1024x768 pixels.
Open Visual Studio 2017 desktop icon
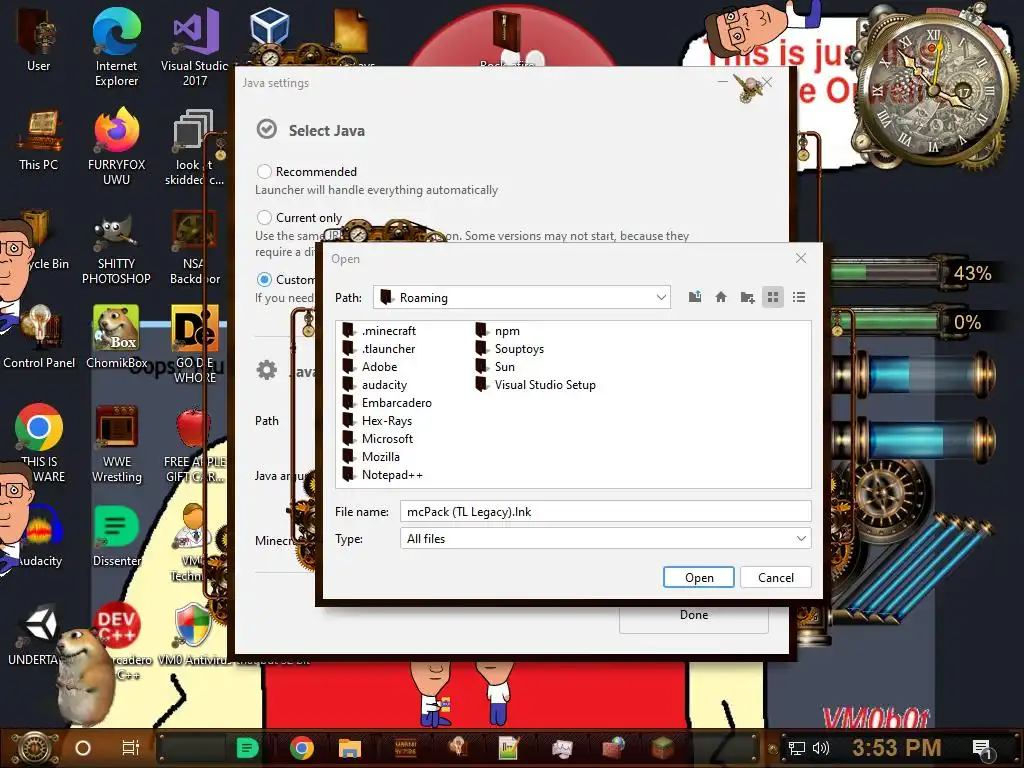[x=195, y=47]
